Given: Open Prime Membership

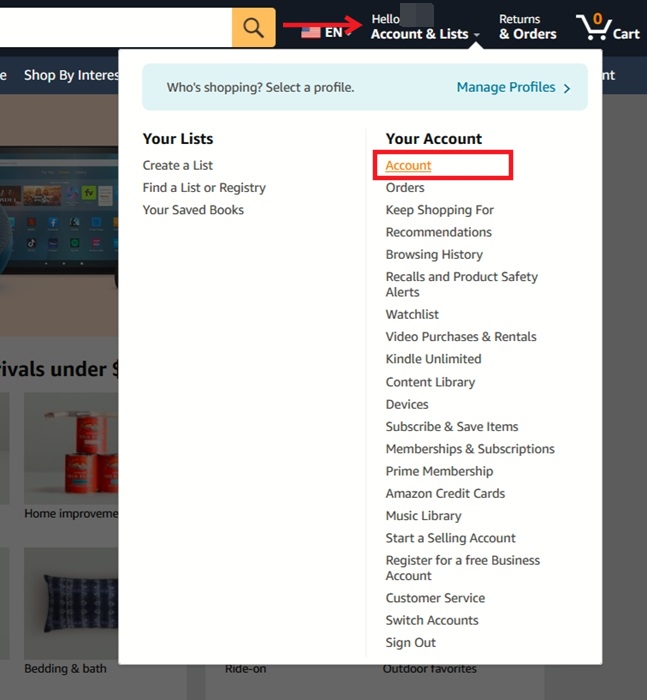Looking at the screenshot, I should [439, 471].
